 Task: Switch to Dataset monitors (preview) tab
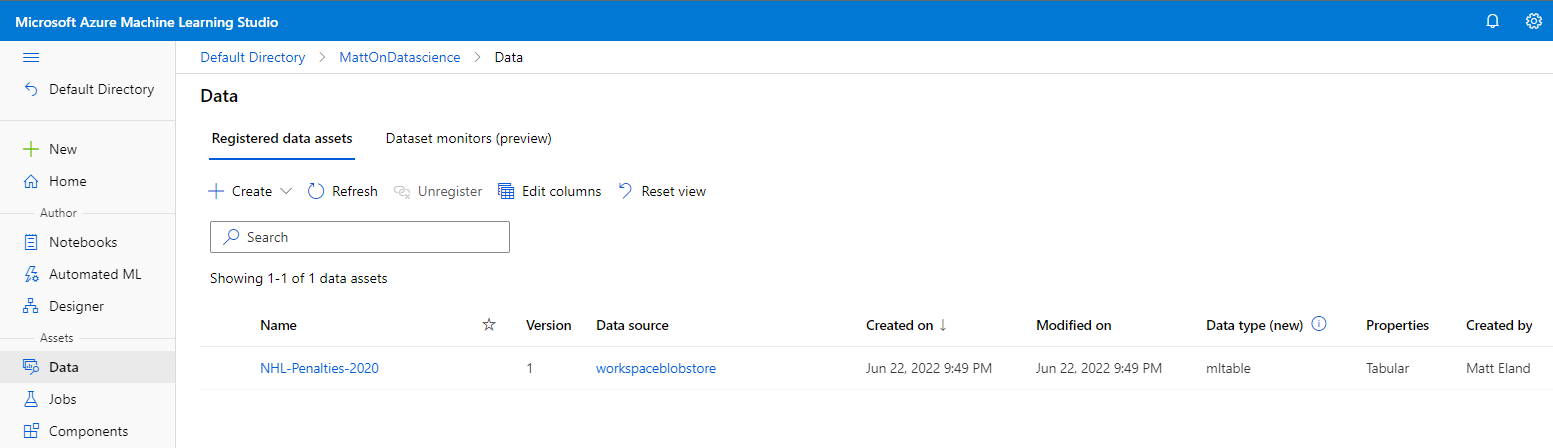point(469,138)
